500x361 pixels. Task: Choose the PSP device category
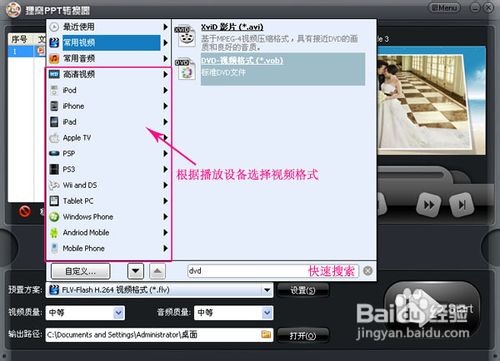click(109, 153)
